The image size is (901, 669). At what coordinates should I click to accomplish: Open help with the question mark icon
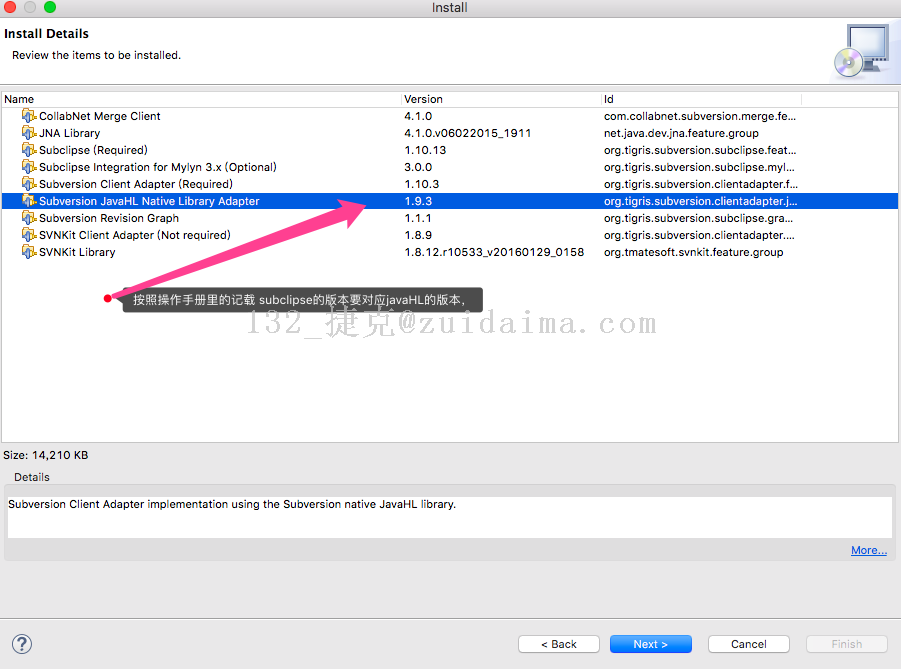pos(22,644)
